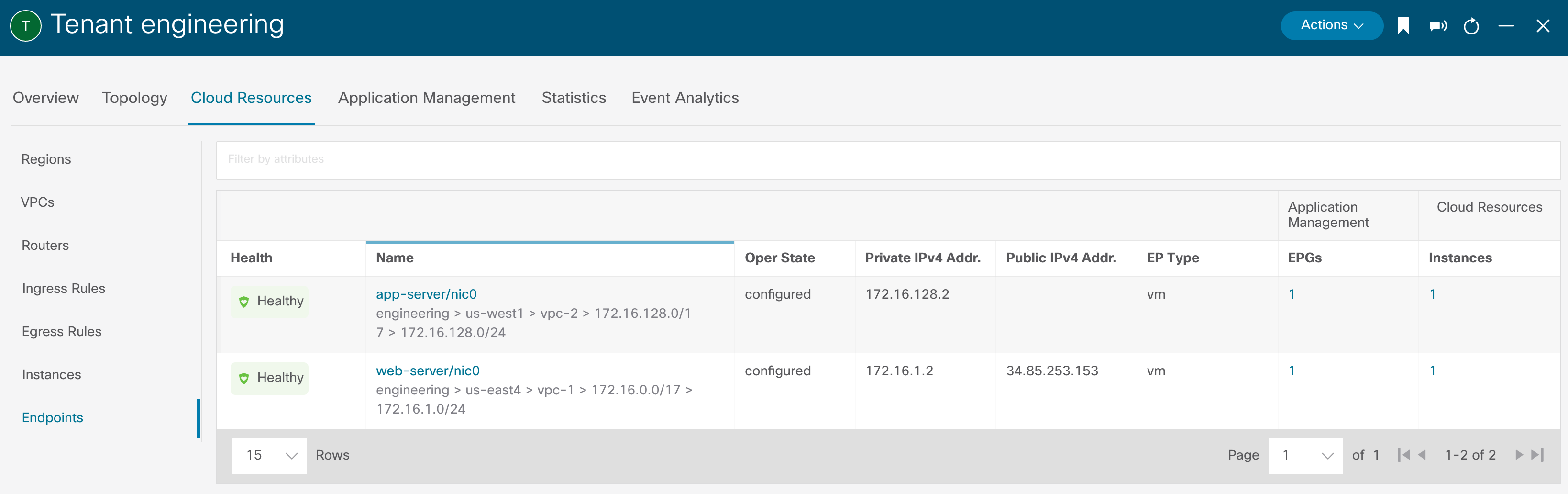1568x494 pixels.
Task: Open the web-server/nic0 endpoint link
Action: [427, 371]
